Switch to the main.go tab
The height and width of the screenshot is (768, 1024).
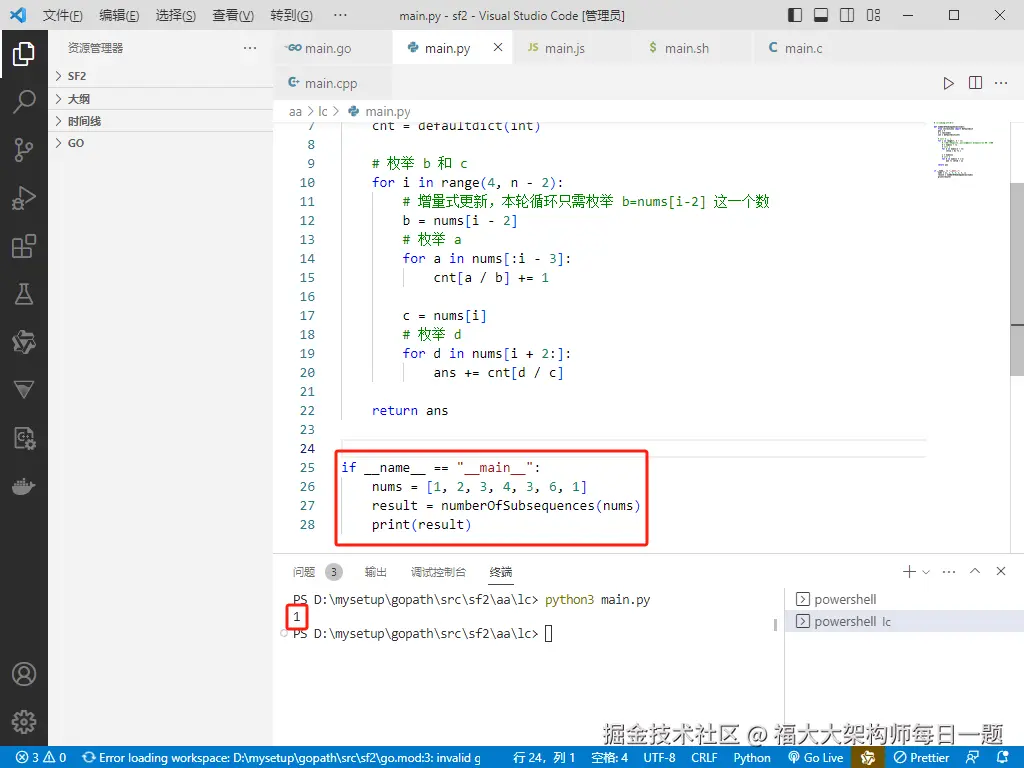[333, 48]
